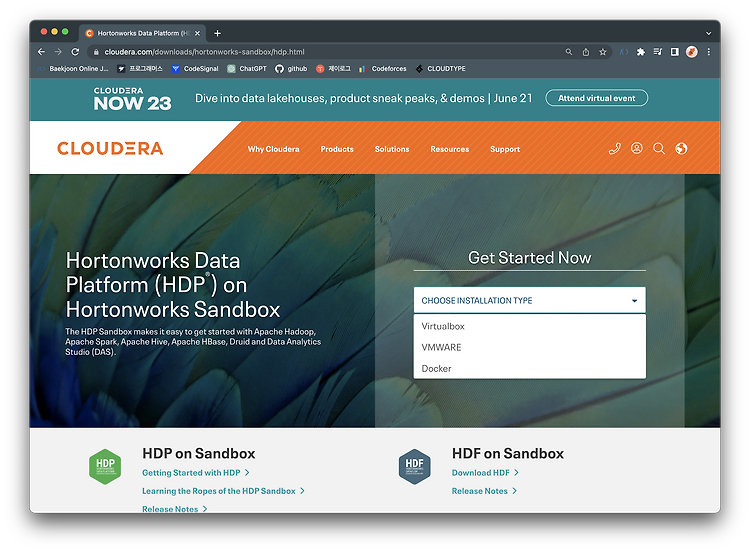Image resolution: width=750 pixels, height=552 pixels.
Task: Open the Support menu
Action: click(x=505, y=149)
